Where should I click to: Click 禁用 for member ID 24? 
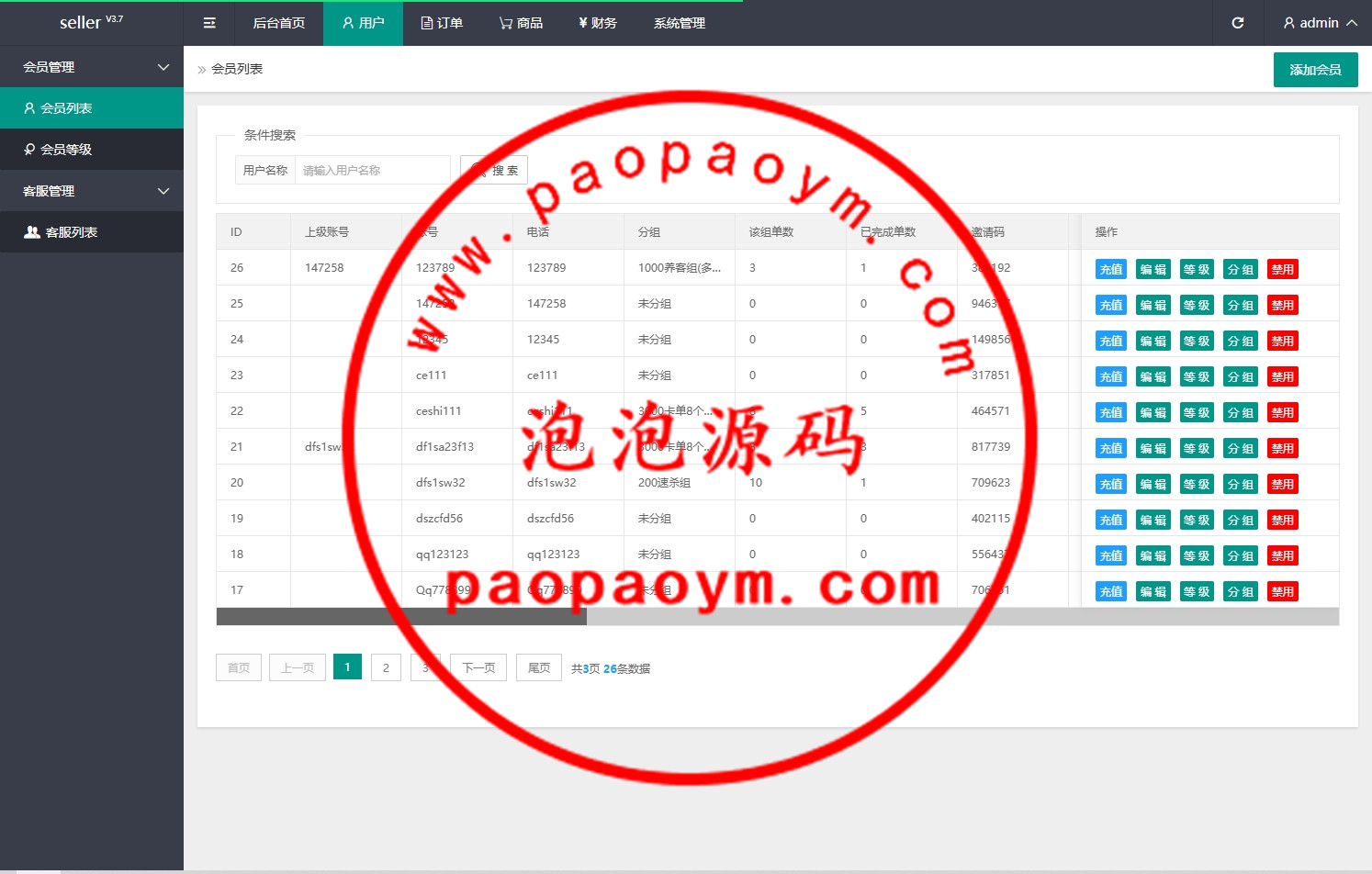point(1282,341)
